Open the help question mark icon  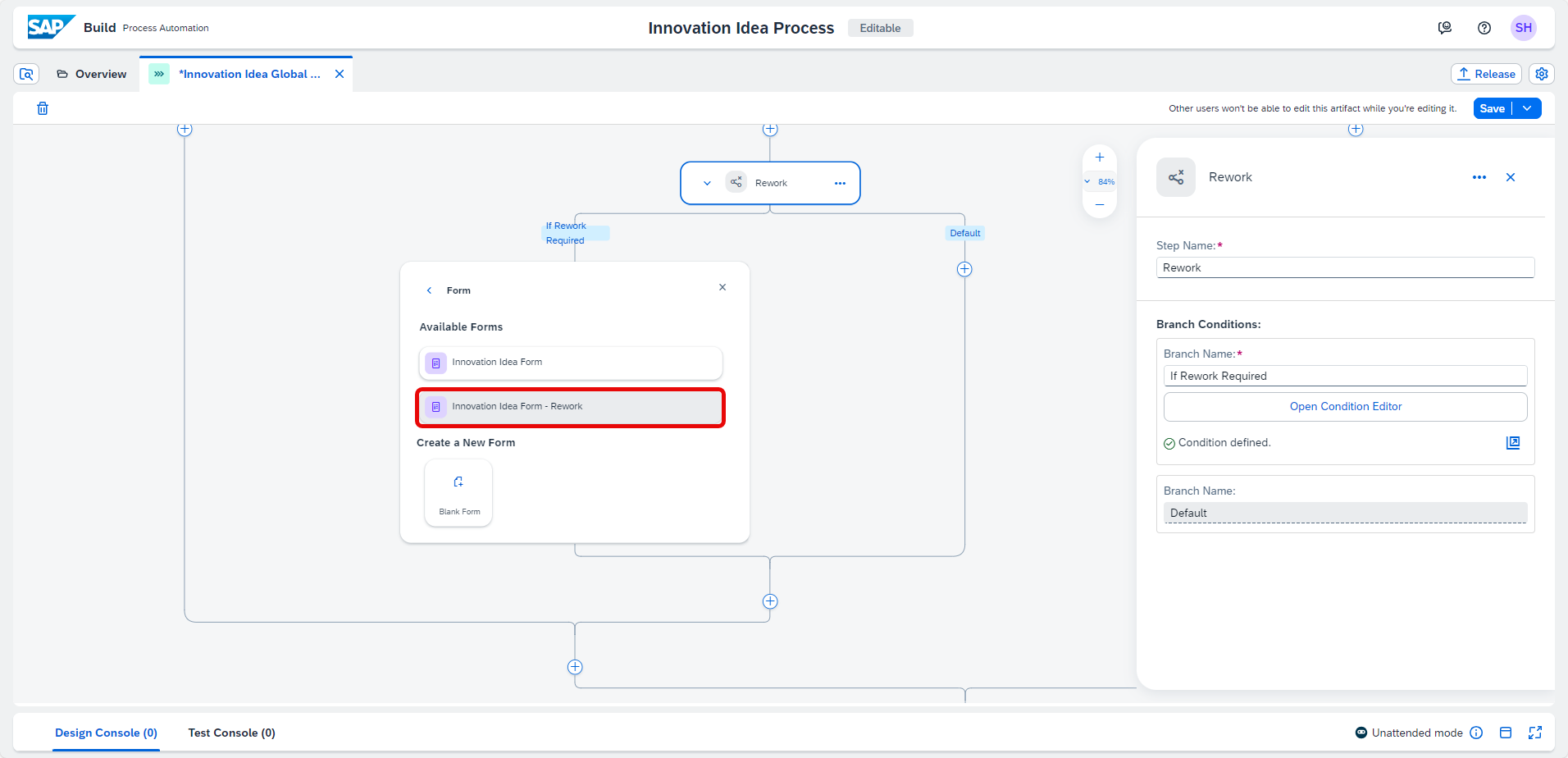point(1484,28)
